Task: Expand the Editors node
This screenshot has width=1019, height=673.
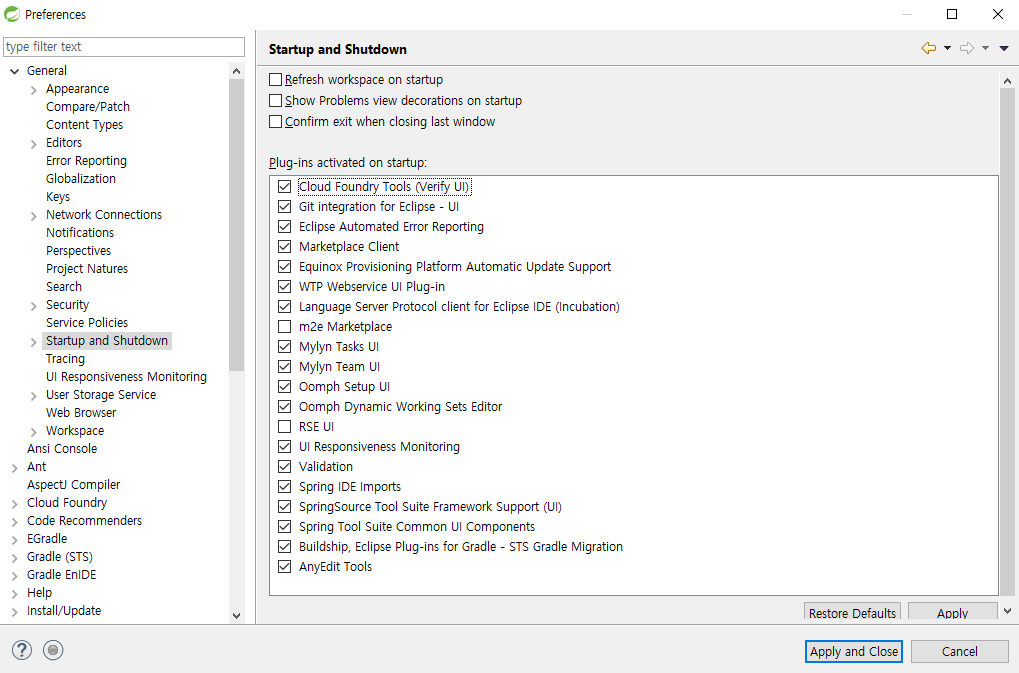Action: pos(33,144)
